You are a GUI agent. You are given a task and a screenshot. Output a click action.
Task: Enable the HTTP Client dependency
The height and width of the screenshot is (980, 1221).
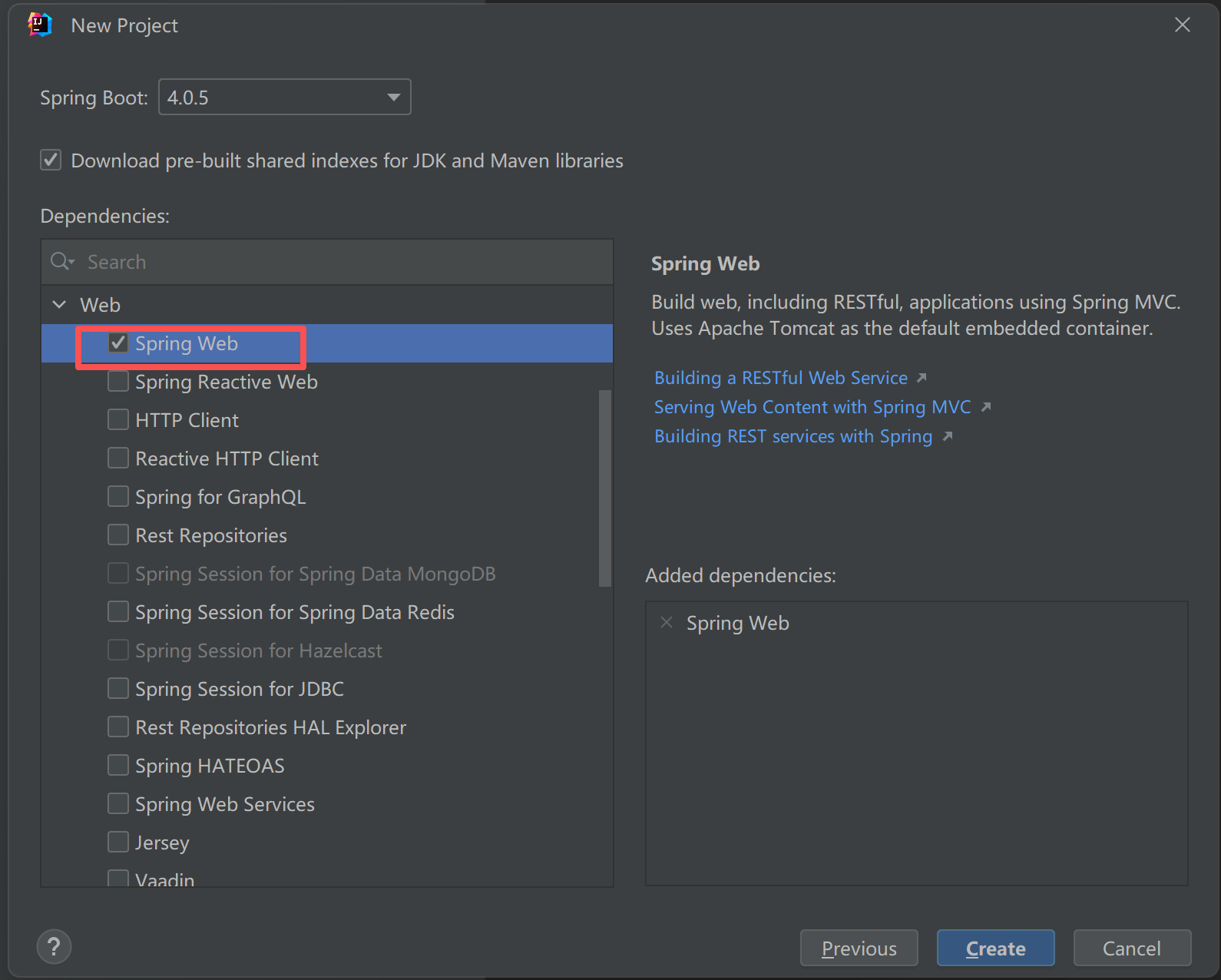(118, 419)
